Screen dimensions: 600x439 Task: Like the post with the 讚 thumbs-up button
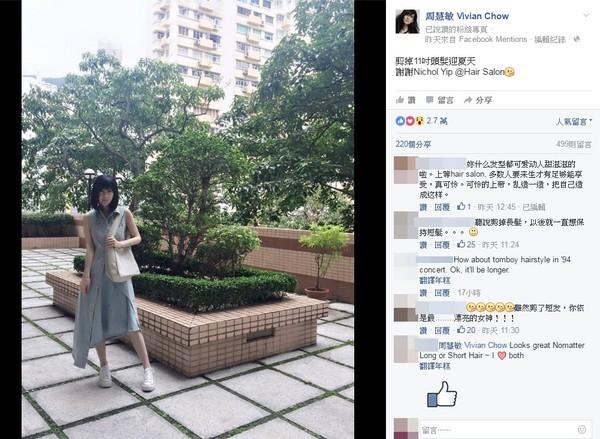[x=406, y=100]
